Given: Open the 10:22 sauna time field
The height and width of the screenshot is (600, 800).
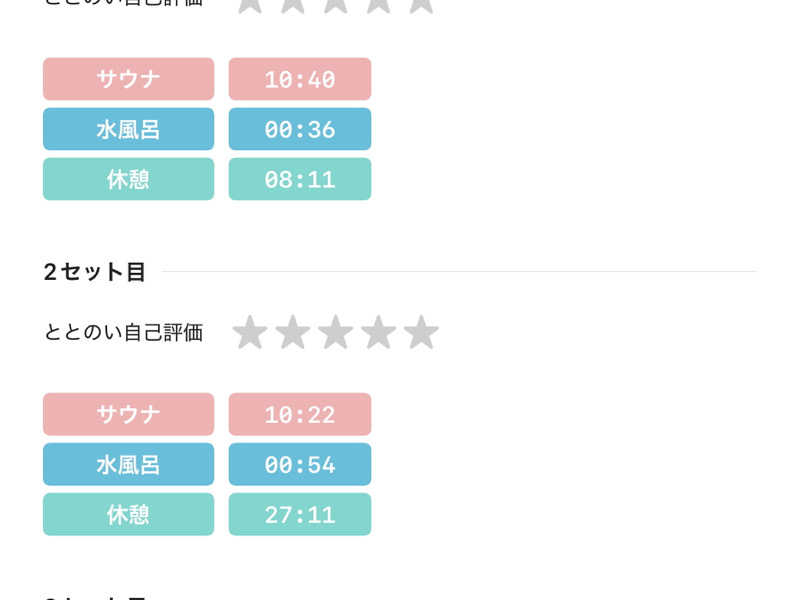Looking at the screenshot, I should pyautogui.click(x=299, y=414).
